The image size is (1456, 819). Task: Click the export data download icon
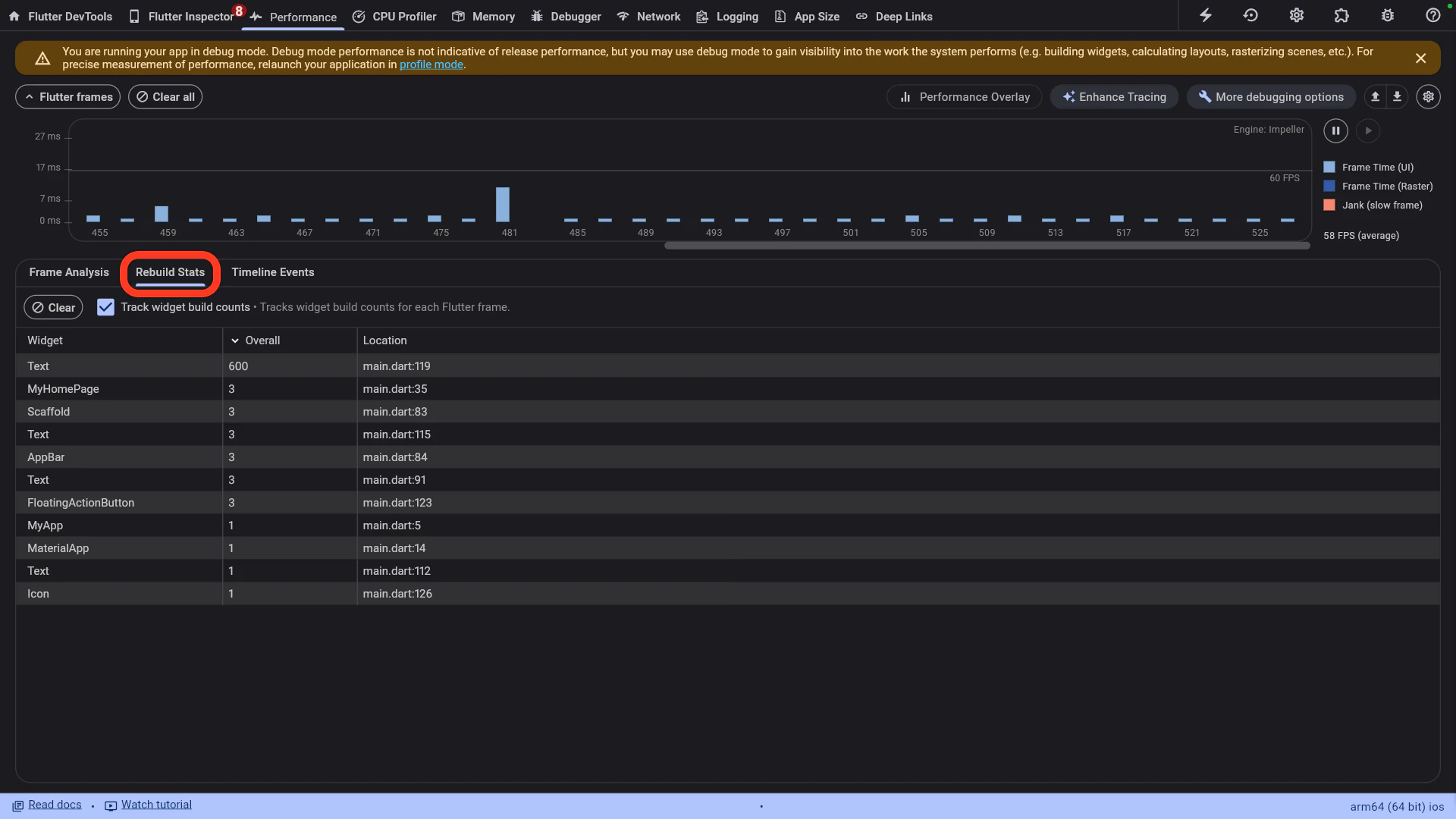[1397, 96]
